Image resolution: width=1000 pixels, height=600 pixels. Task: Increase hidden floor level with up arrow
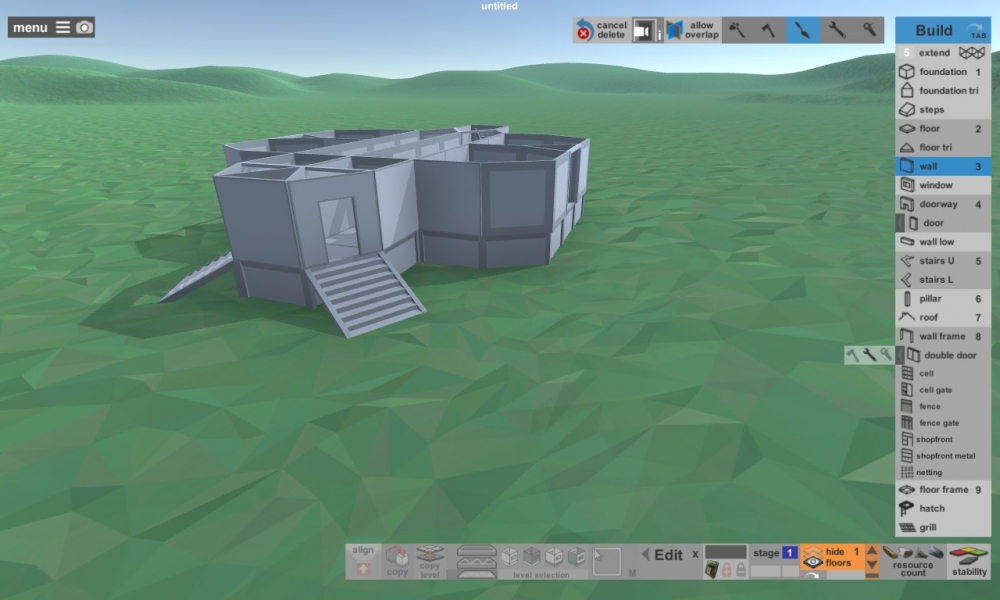pyautogui.click(x=872, y=551)
